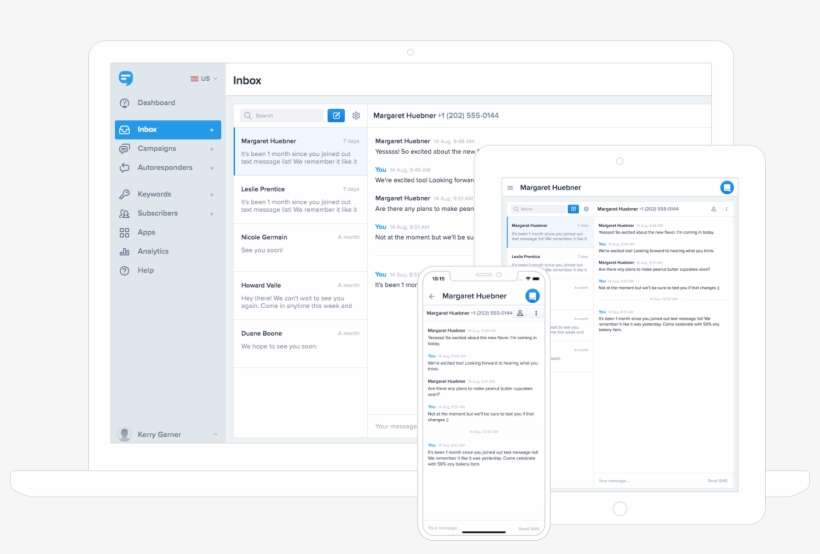Open the Subscribers menu item

(x=158, y=214)
